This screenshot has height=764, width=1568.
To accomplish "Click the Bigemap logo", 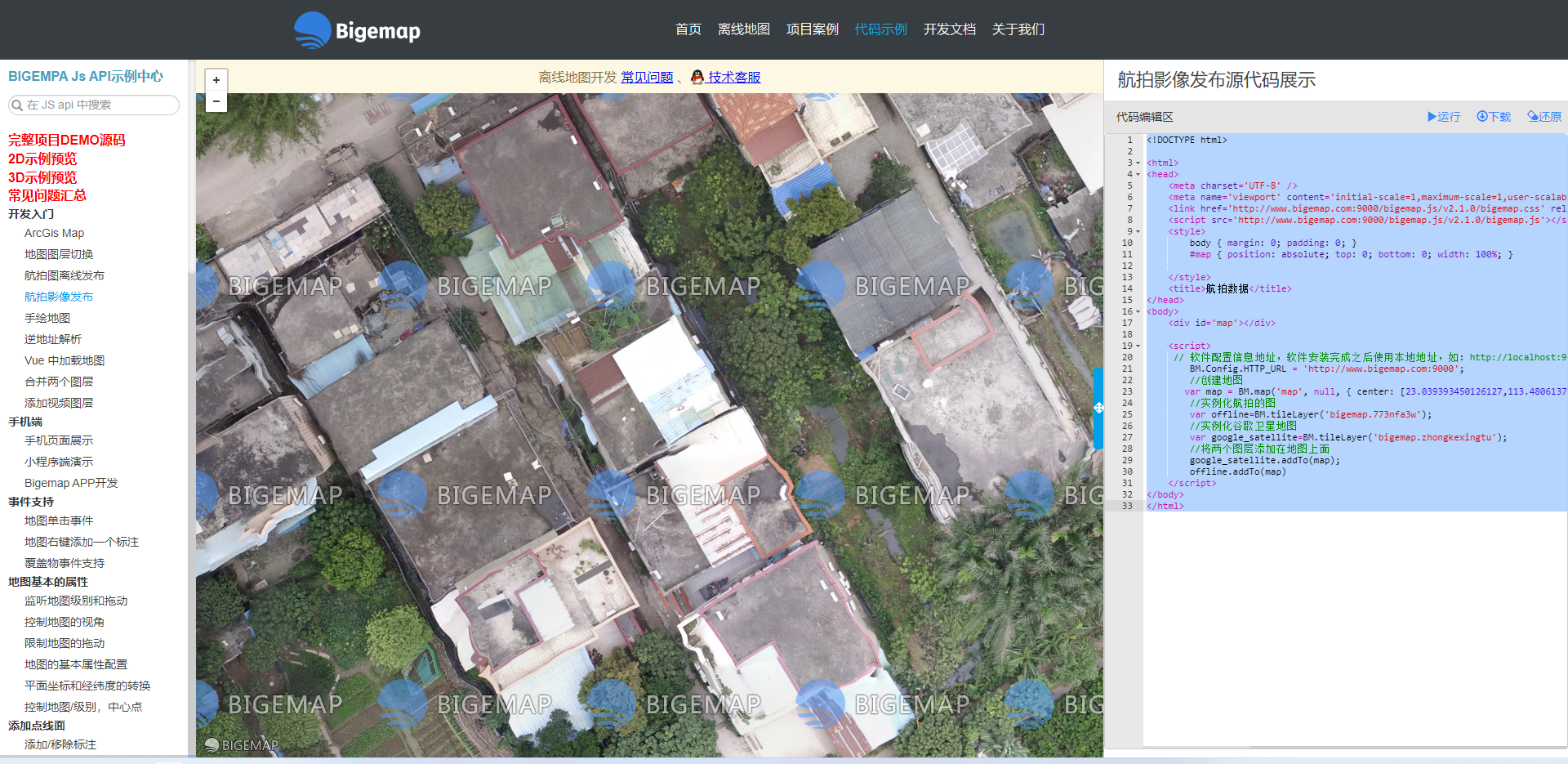I will pyautogui.click(x=357, y=30).
